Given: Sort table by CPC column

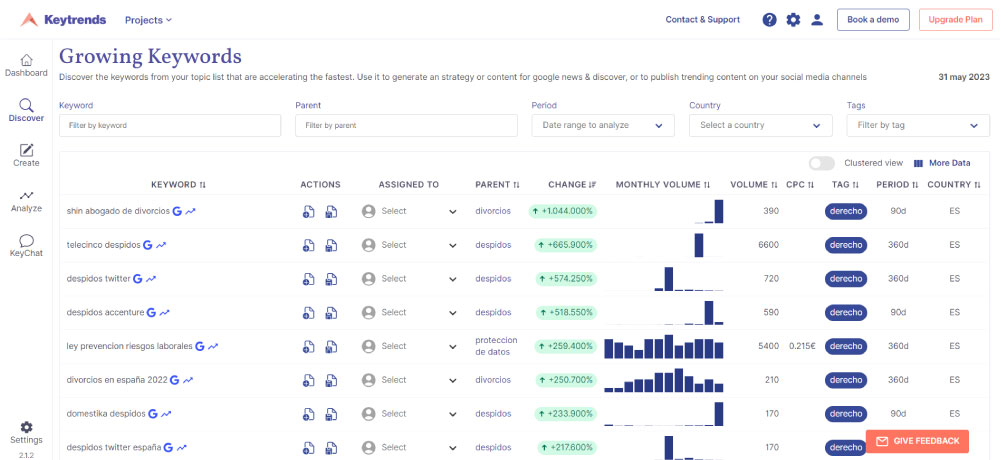Looking at the screenshot, I should 800,185.
